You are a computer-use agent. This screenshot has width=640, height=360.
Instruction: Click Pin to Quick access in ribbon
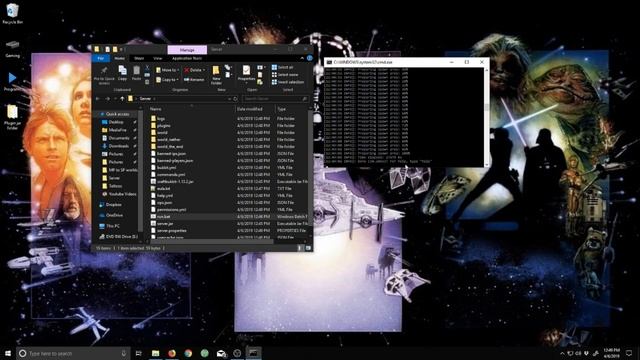point(104,75)
